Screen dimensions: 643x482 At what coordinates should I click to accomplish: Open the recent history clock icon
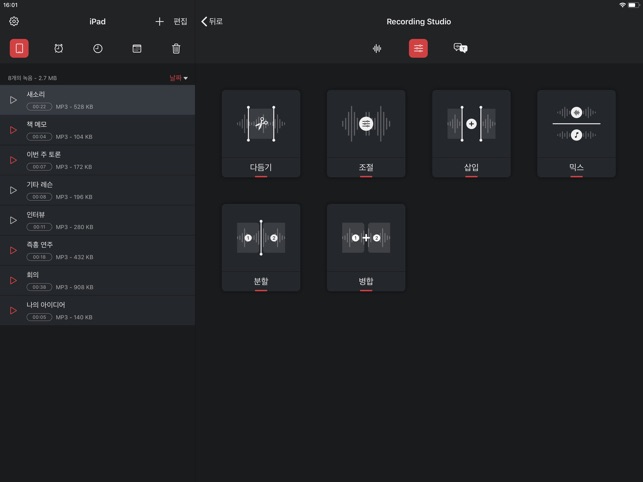98,48
